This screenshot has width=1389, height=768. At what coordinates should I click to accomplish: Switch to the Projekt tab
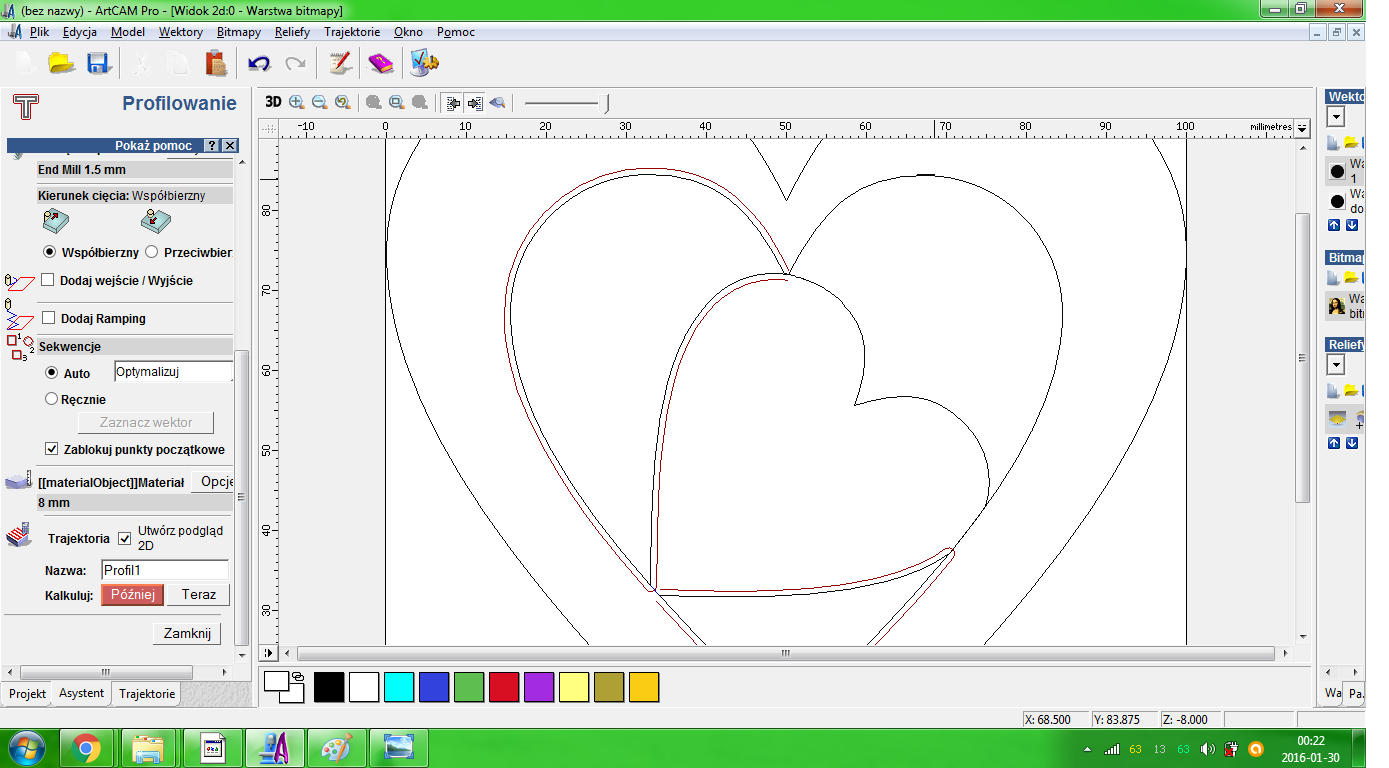pyautogui.click(x=27, y=693)
